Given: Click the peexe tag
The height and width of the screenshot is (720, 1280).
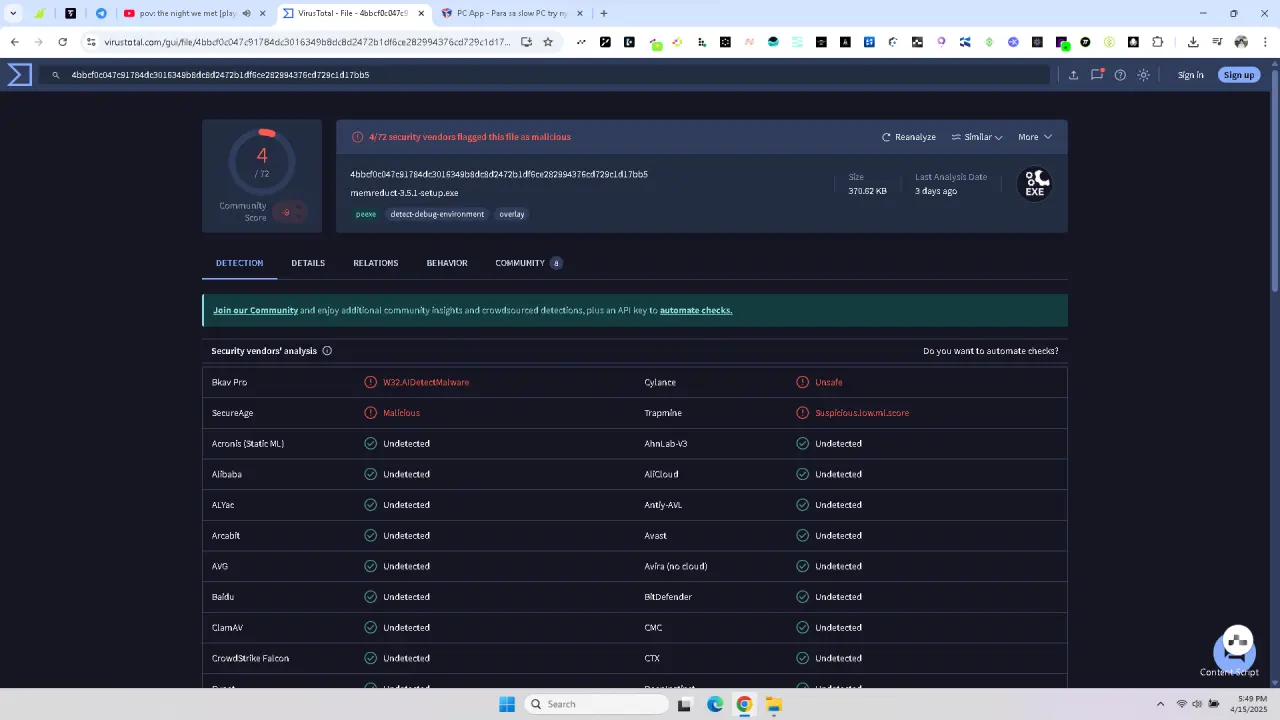Looking at the screenshot, I should (366, 214).
